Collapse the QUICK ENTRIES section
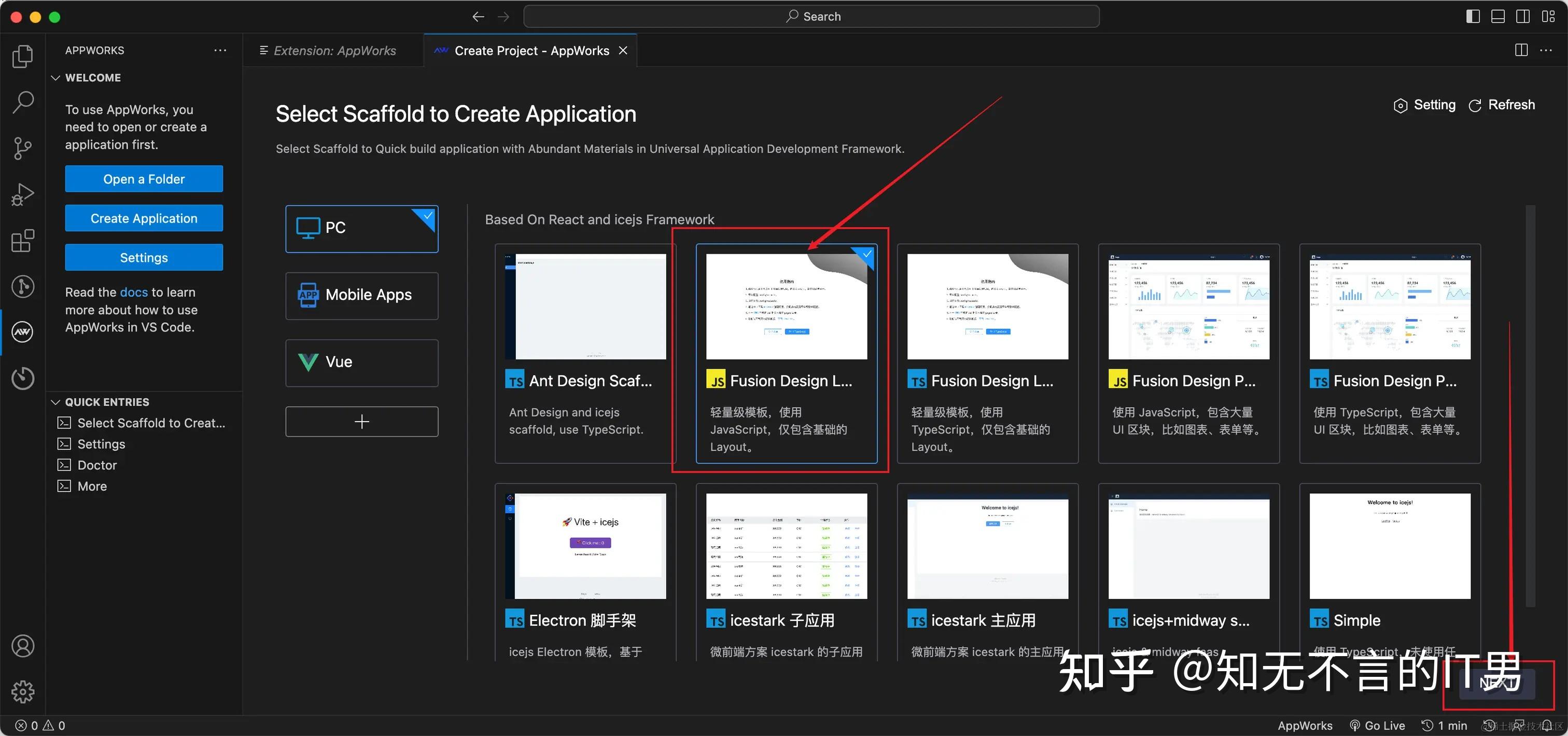This screenshot has height=736, width=1568. pos(145,402)
